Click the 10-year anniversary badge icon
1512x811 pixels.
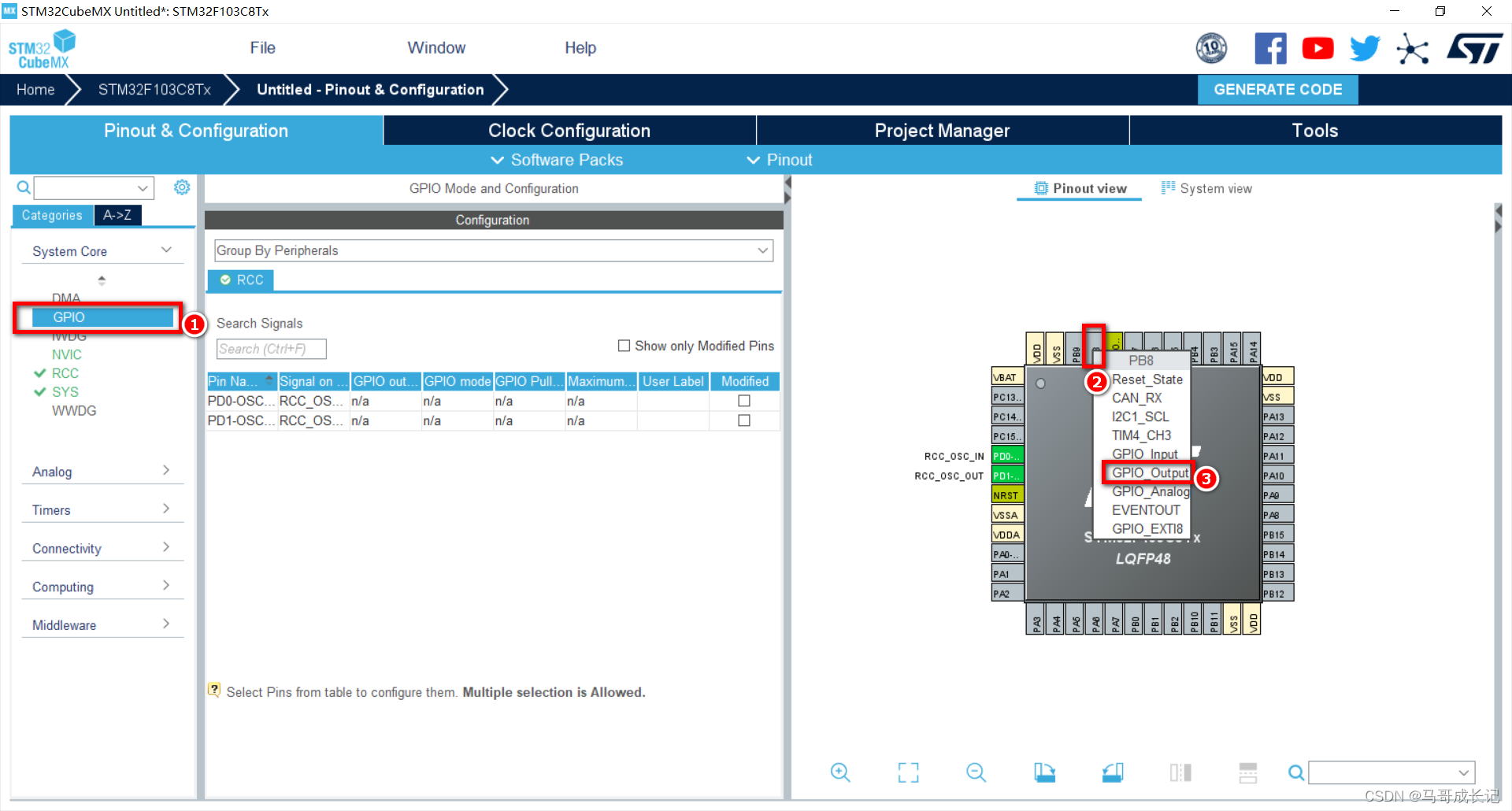(x=1211, y=49)
